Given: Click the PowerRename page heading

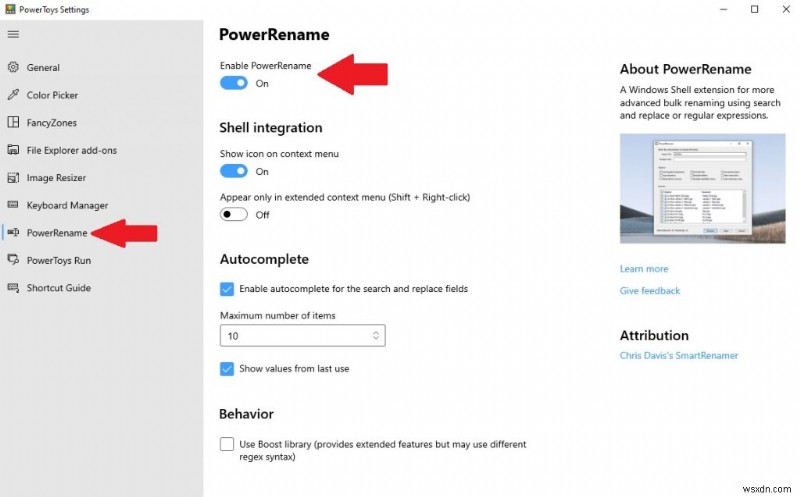Looking at the screenshot, I should click(x=274, y=35).
